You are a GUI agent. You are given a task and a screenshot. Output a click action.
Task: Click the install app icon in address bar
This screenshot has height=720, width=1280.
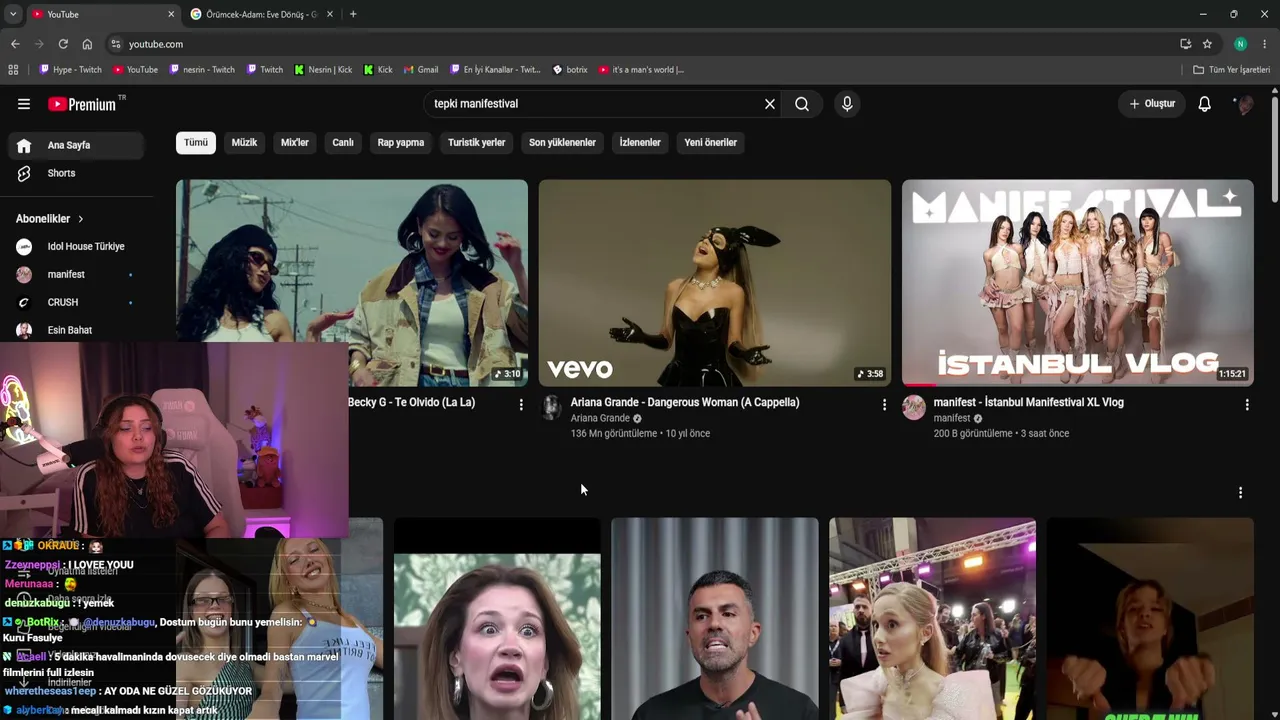click(x=1186, y=44)
